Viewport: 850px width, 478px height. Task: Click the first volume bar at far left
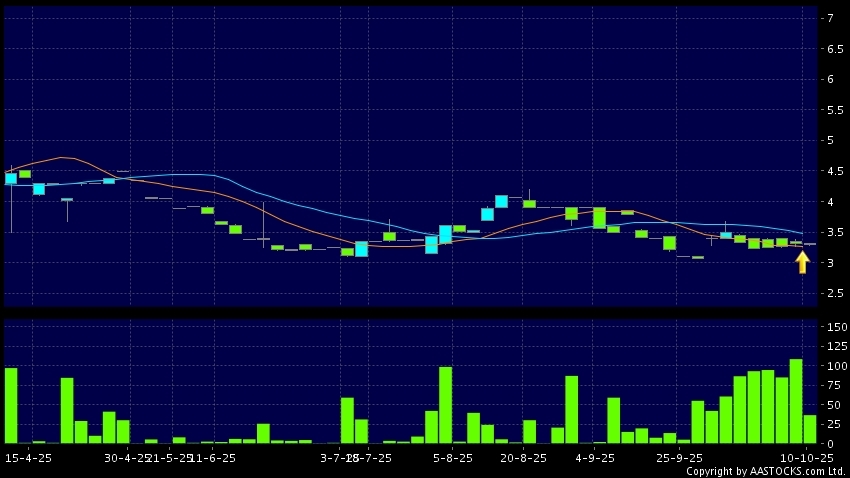(x=11, y=405)
